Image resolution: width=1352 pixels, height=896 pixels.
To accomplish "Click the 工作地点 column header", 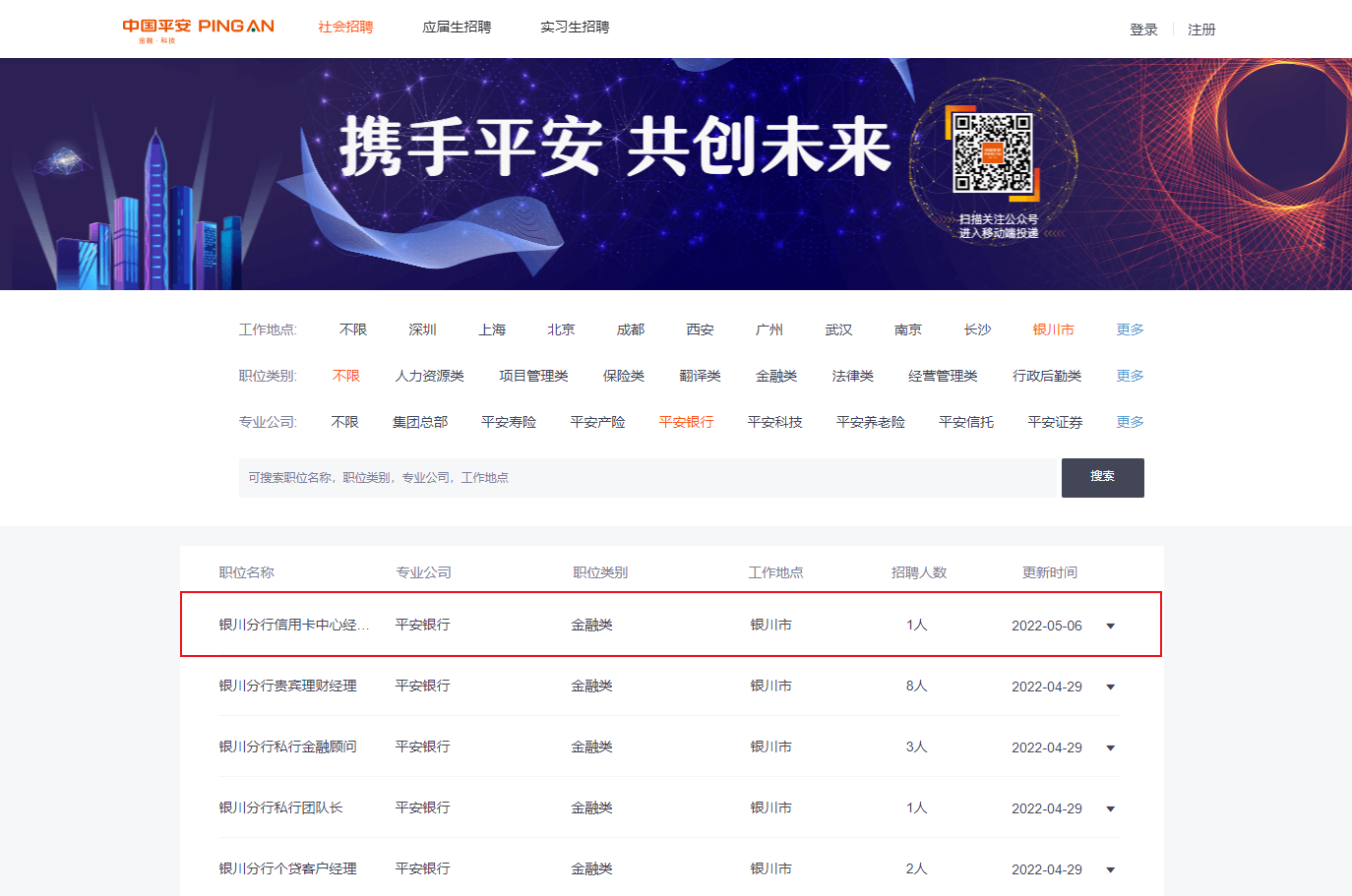I will pos(775,572).
